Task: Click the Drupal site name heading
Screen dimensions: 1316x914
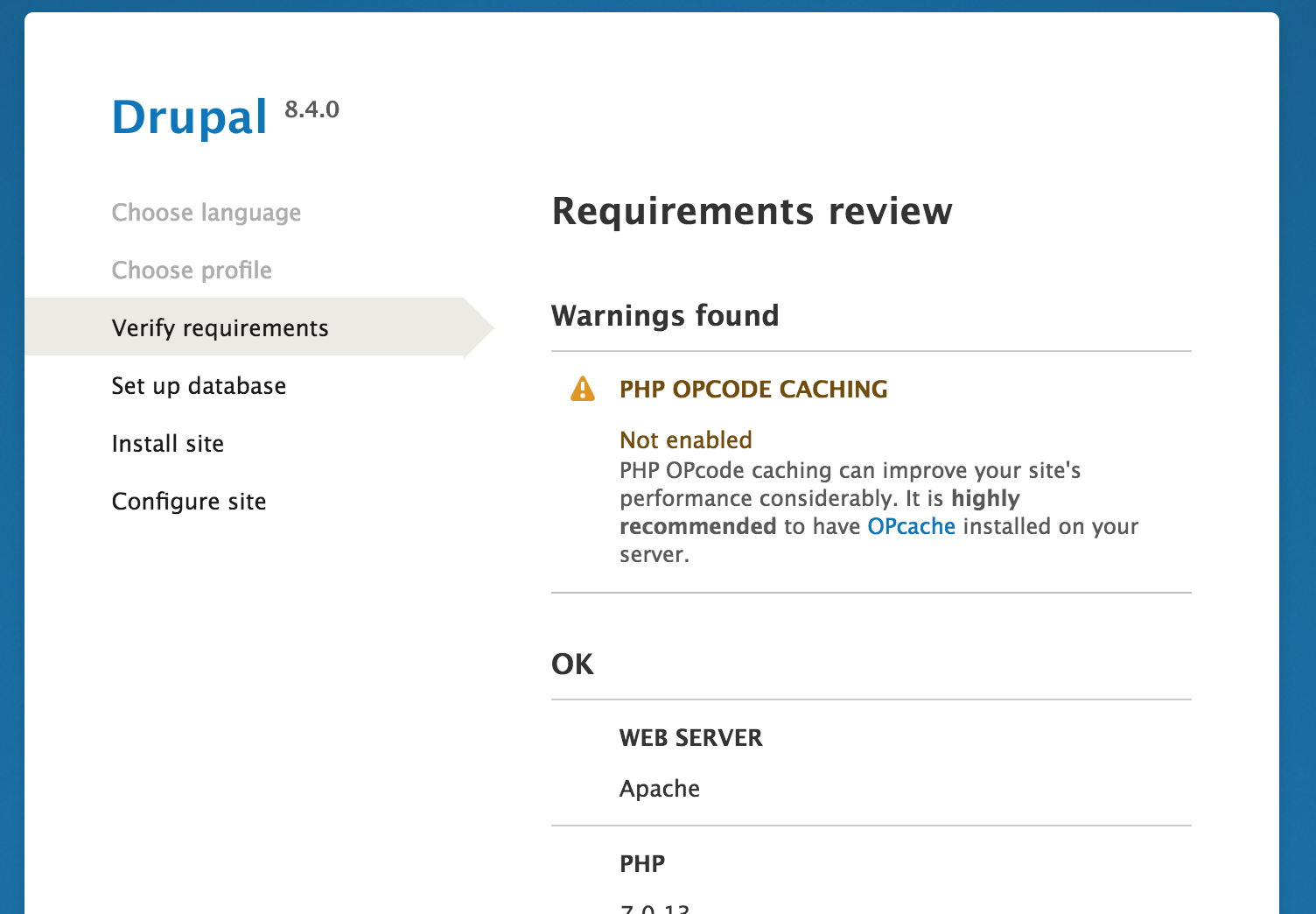Action: pyautogui.click(x=189, y=117)
